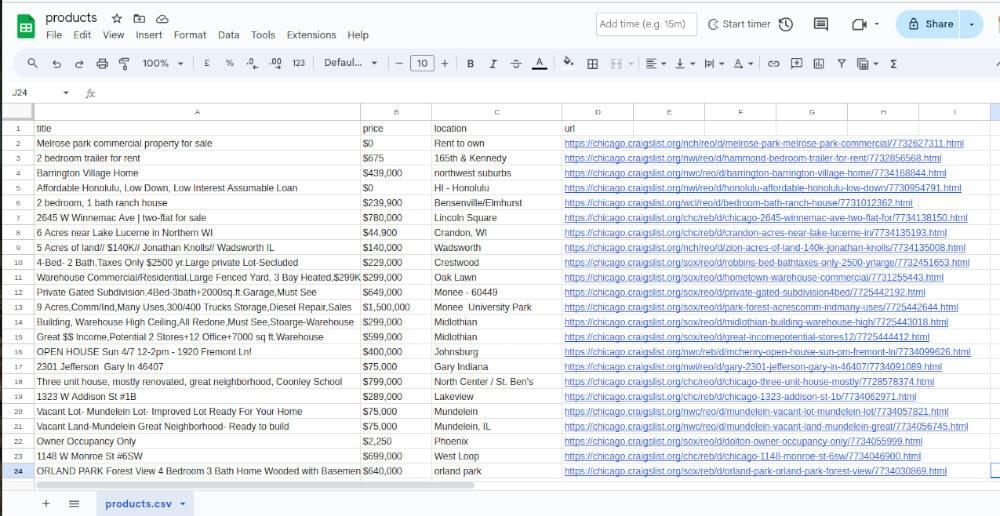Click the video call camera icon

(858, 24)
